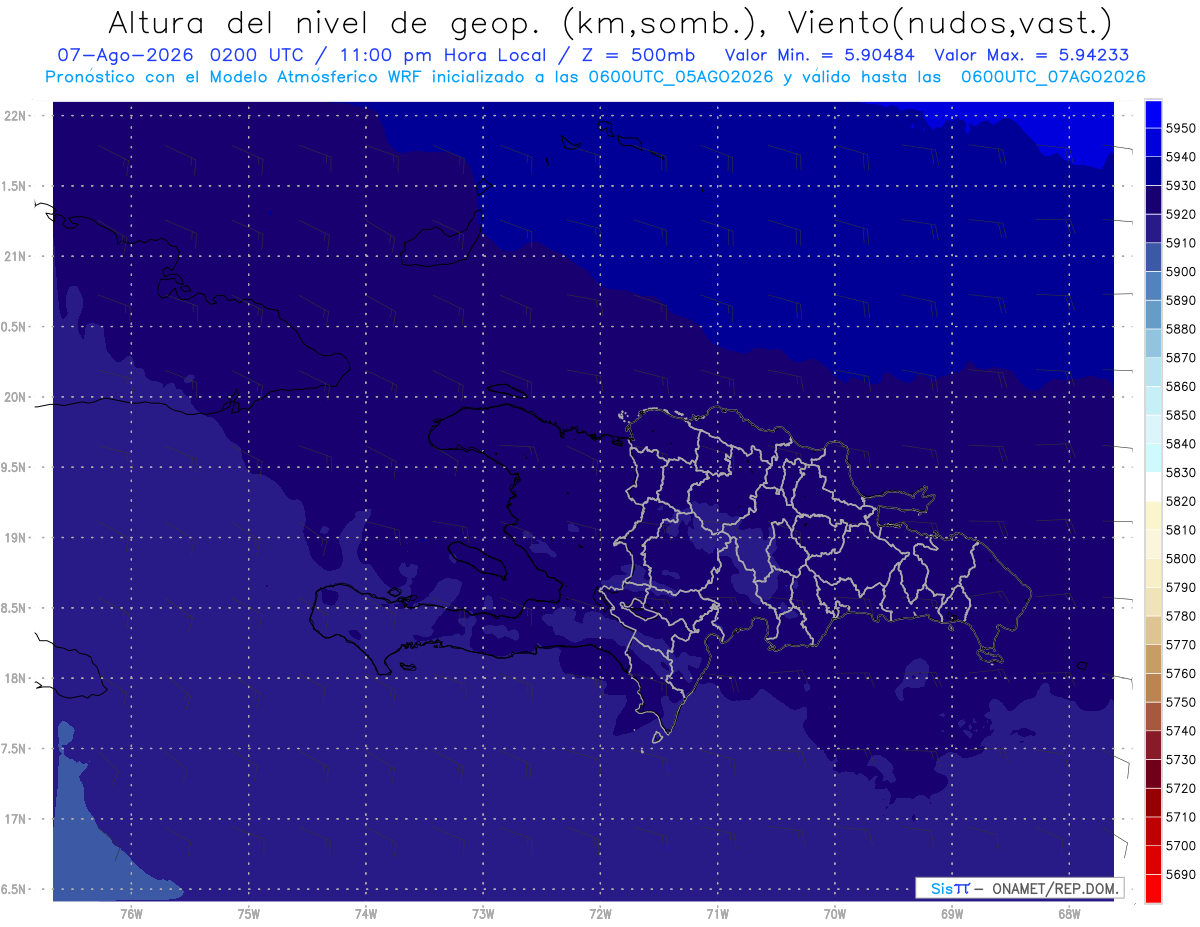Click the 71W longitude axis label
1200x927 pixels.
(x=717, y=913)
